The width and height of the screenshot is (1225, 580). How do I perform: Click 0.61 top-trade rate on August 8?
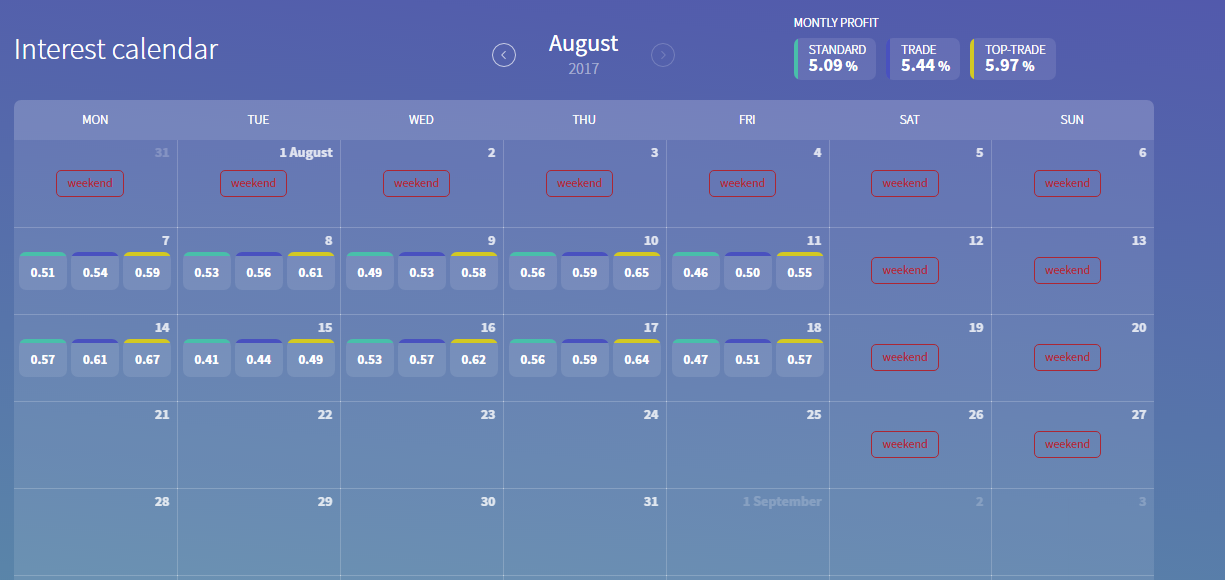[310, 272]
